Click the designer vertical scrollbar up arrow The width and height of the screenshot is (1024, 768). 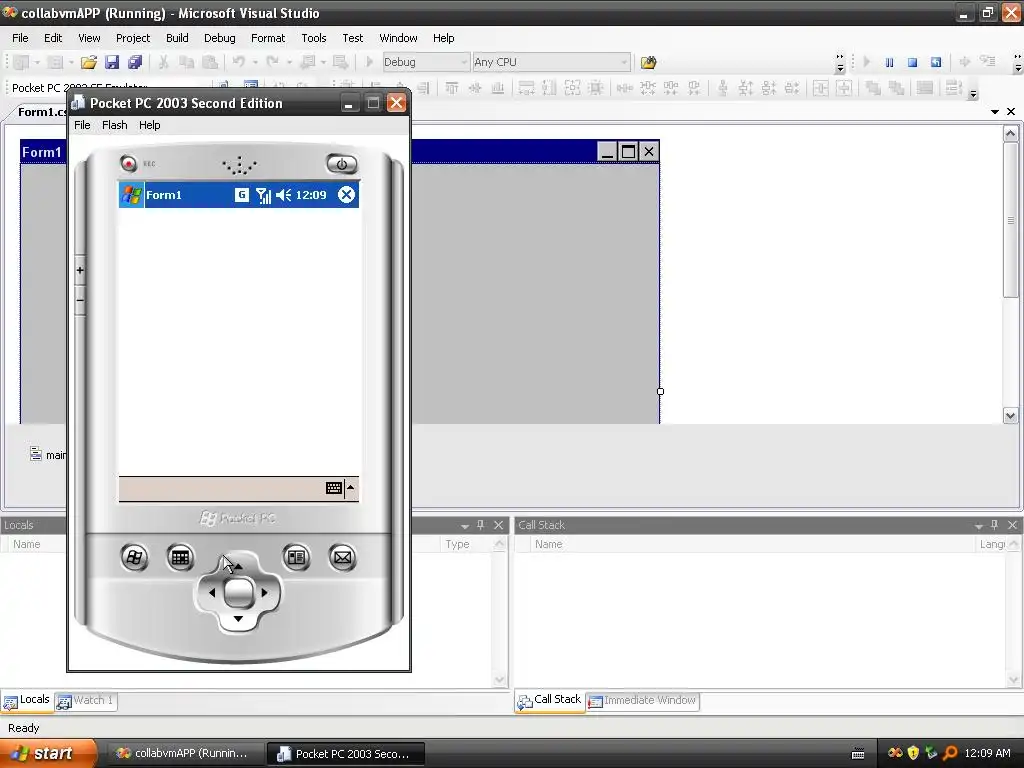point(1010,134)
